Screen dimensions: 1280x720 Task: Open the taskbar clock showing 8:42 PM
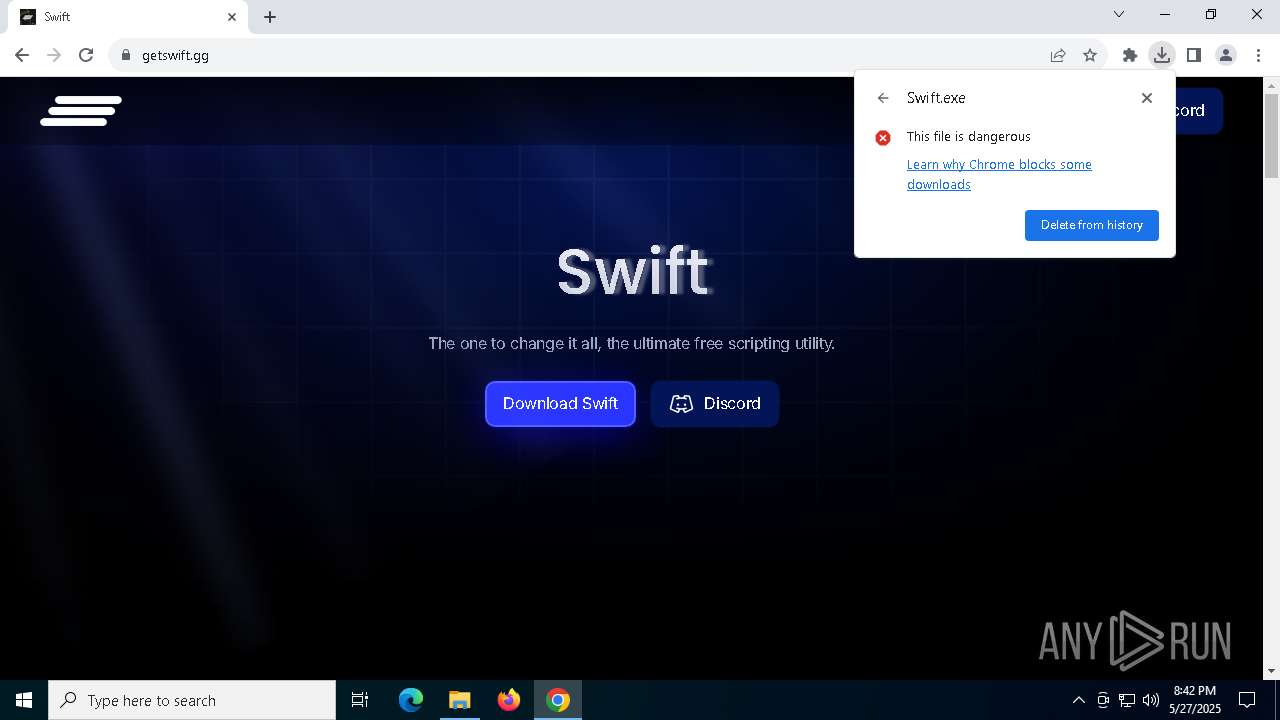(x=1195, y=700)
